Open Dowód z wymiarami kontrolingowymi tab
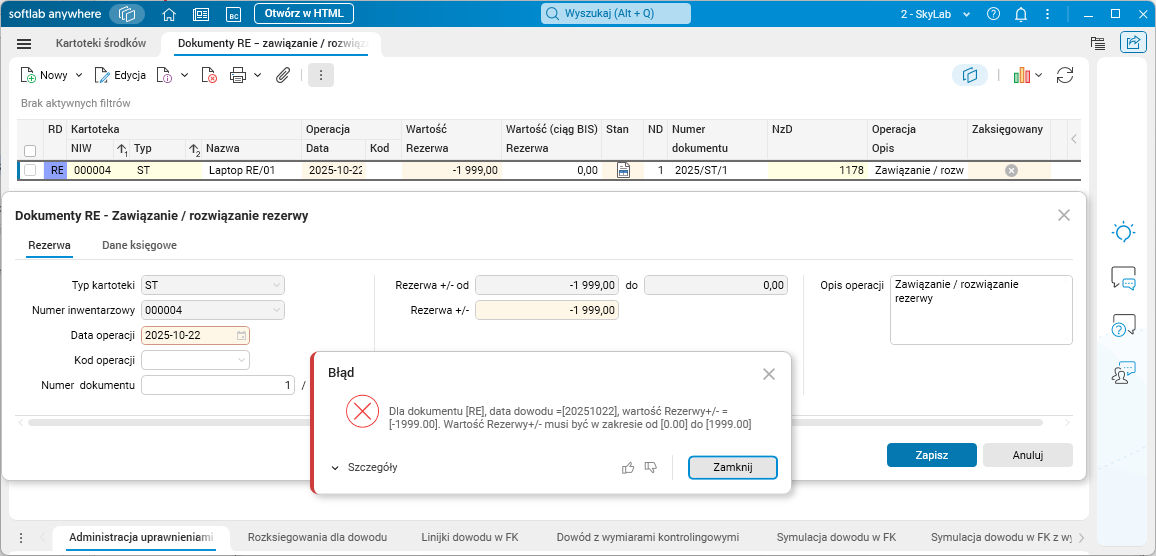This screenshot has height=556, width=1156. pyautogui.click(x=648, y=537)
